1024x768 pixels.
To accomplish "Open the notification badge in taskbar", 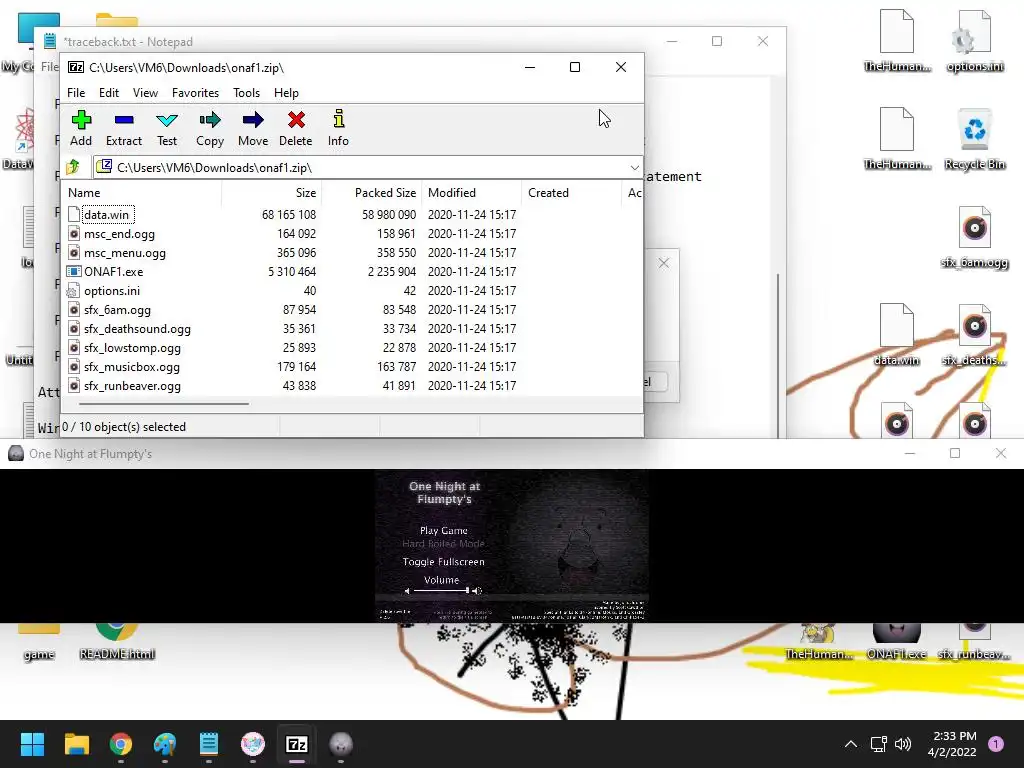I will click(x=996, y=744).
